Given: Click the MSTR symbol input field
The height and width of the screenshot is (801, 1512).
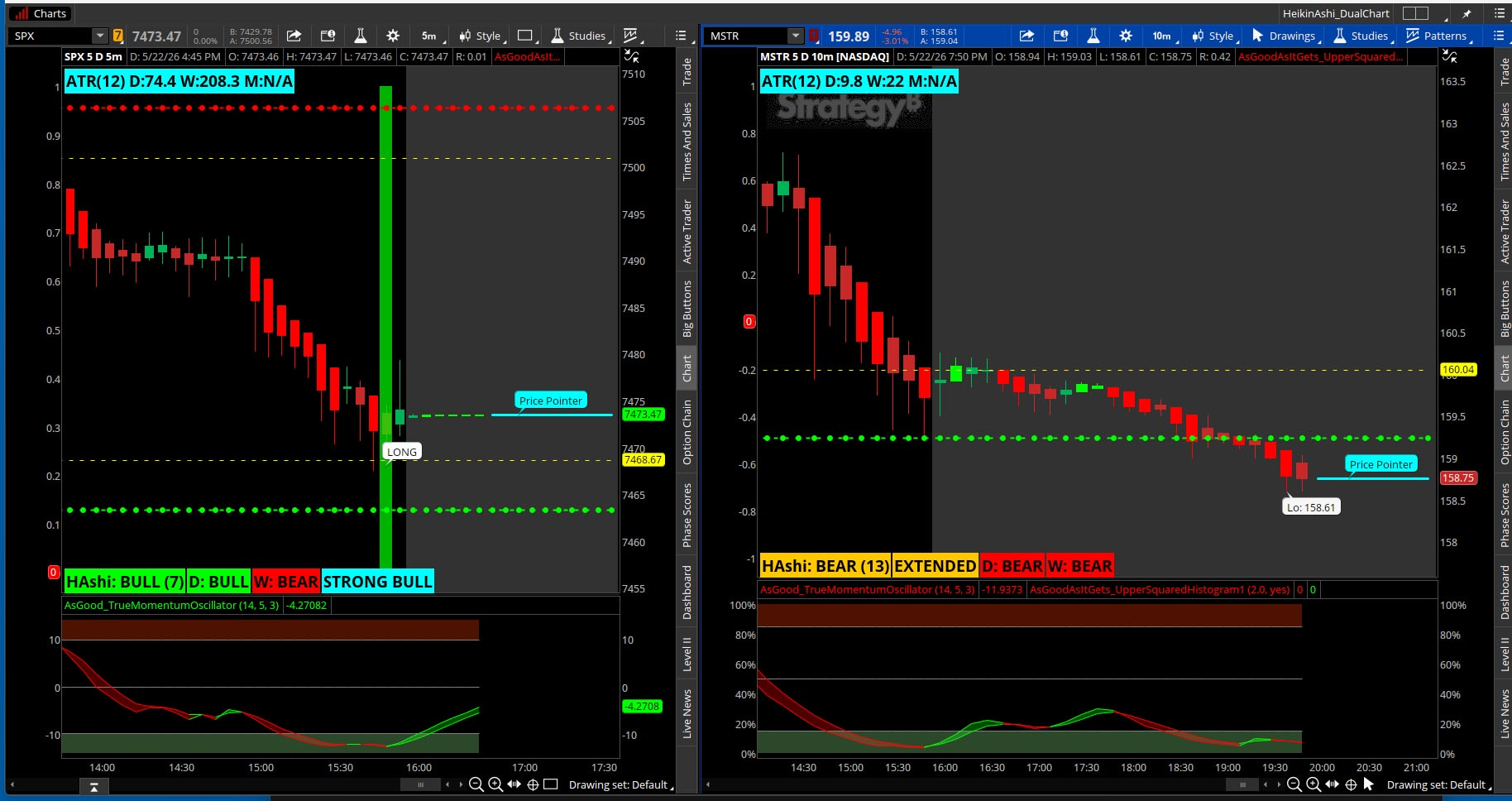Looking at the screenshot, I should [x=745, y=36].
